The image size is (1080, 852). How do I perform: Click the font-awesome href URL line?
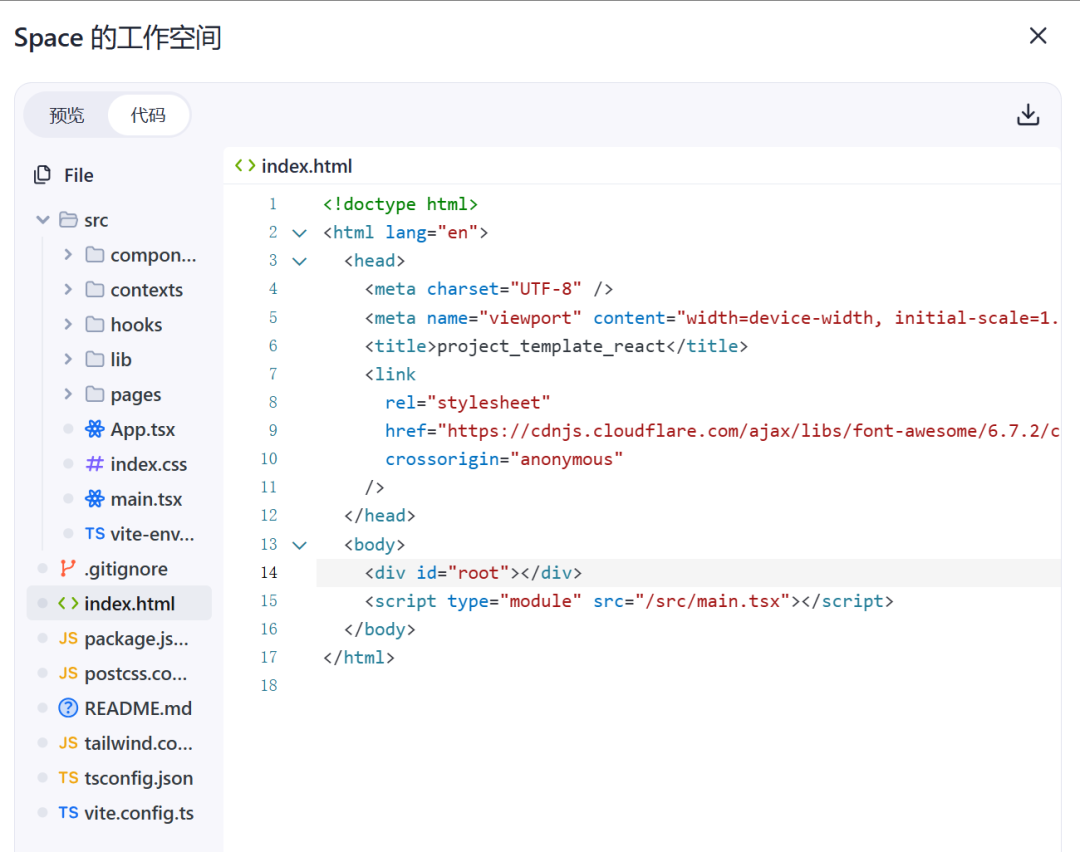(x=722, y=431)
